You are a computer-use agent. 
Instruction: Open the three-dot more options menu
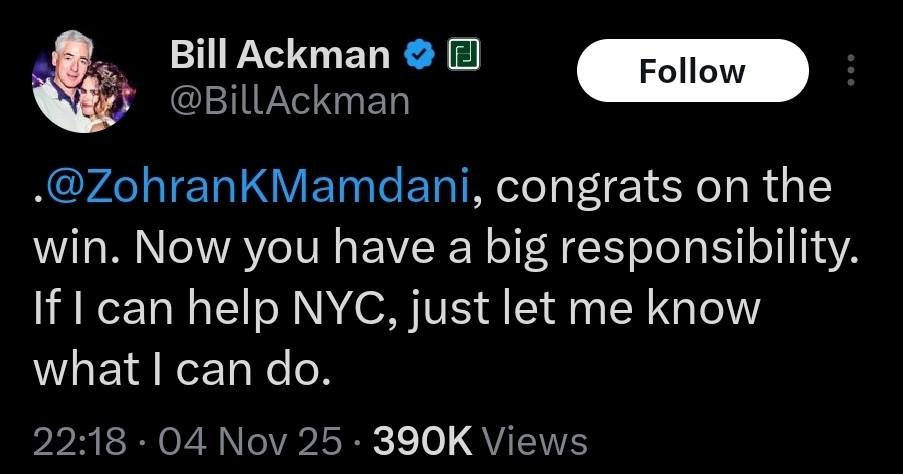[850, 71]
